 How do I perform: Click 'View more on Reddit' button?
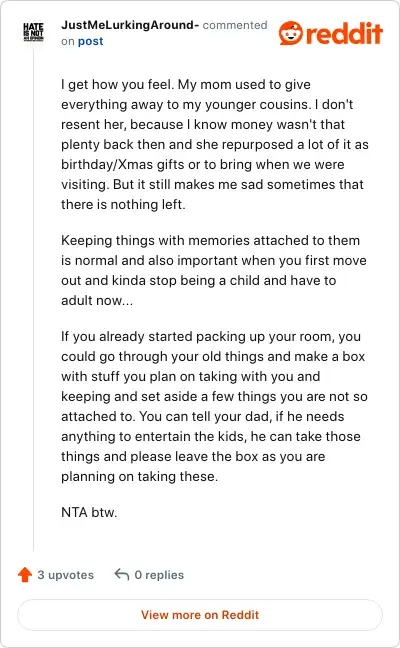click(x=200, y=615)
